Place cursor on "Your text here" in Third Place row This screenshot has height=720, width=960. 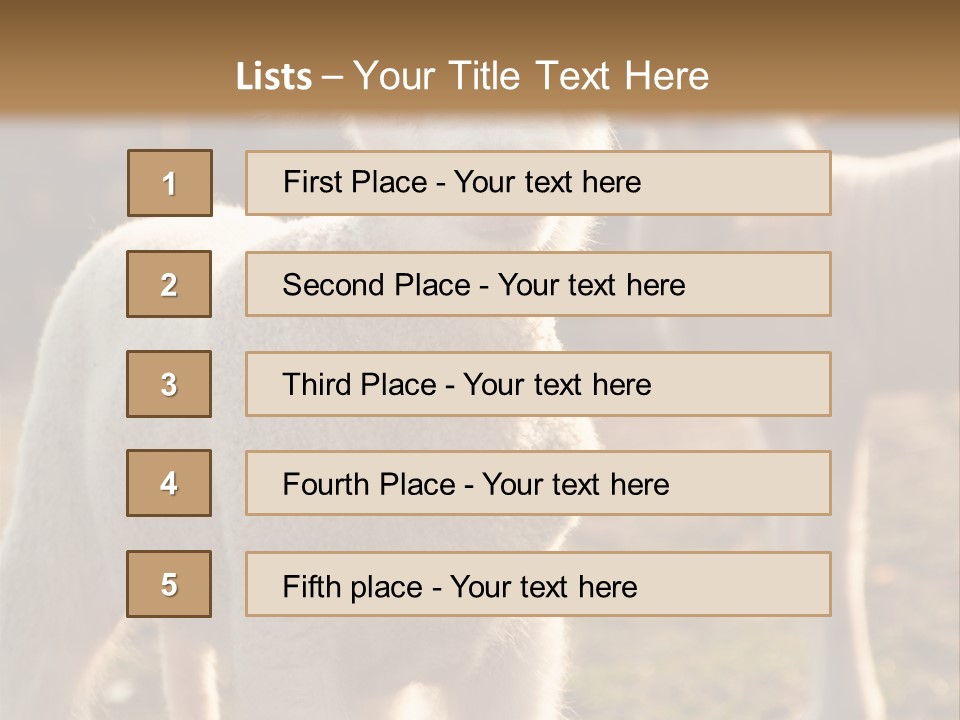[557, 385]
